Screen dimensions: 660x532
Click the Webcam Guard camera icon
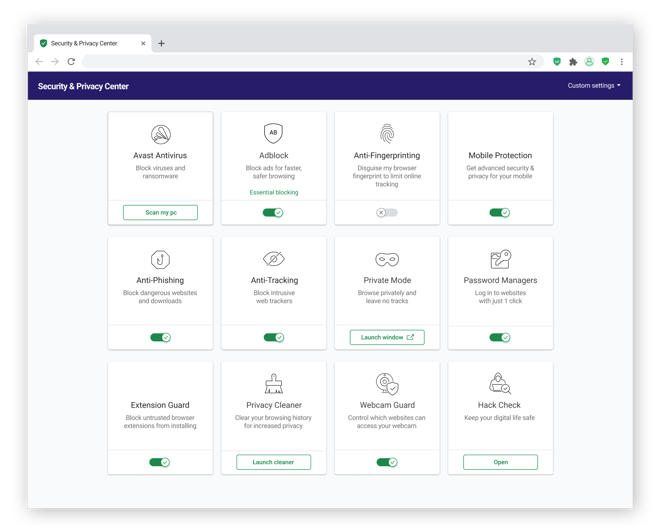(387, 383)
